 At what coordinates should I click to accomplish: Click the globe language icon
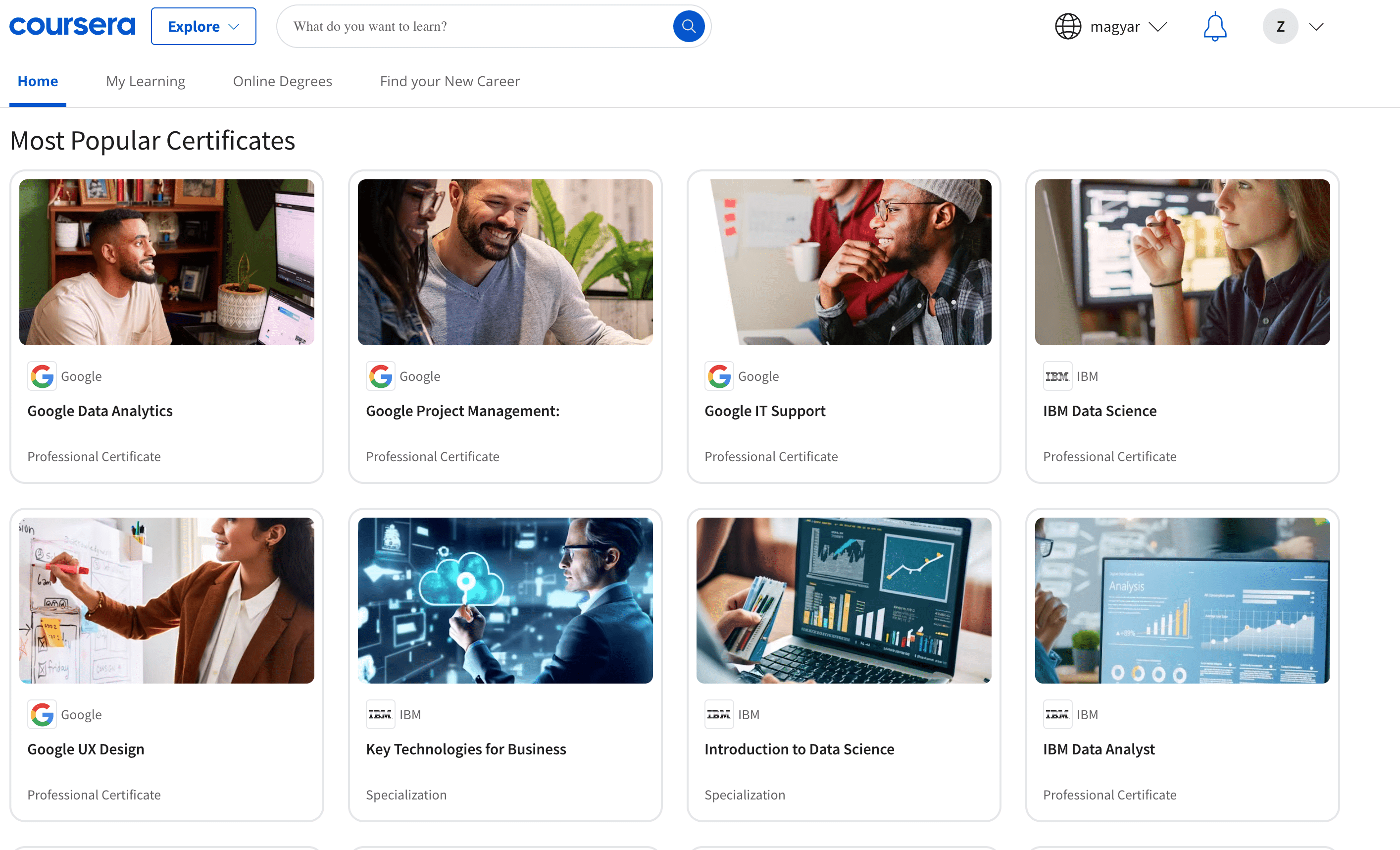point(1068,26)
